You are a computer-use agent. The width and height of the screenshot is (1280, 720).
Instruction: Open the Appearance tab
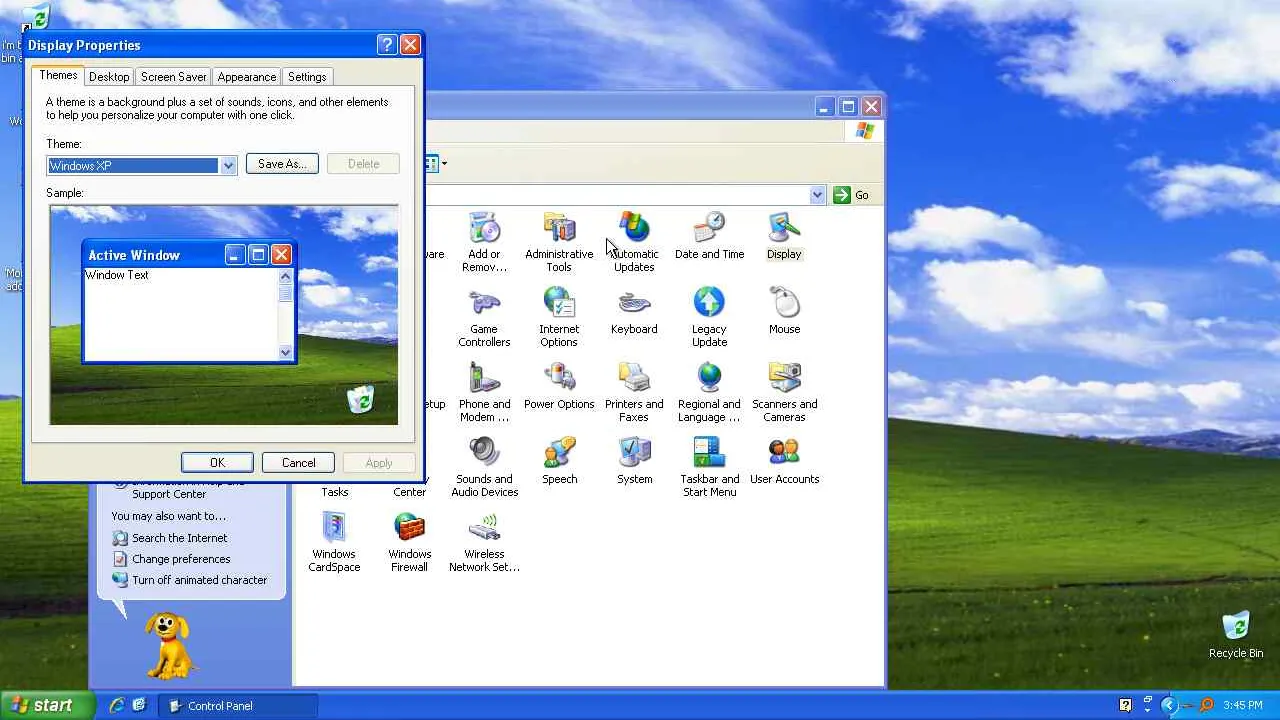point(246,77)
